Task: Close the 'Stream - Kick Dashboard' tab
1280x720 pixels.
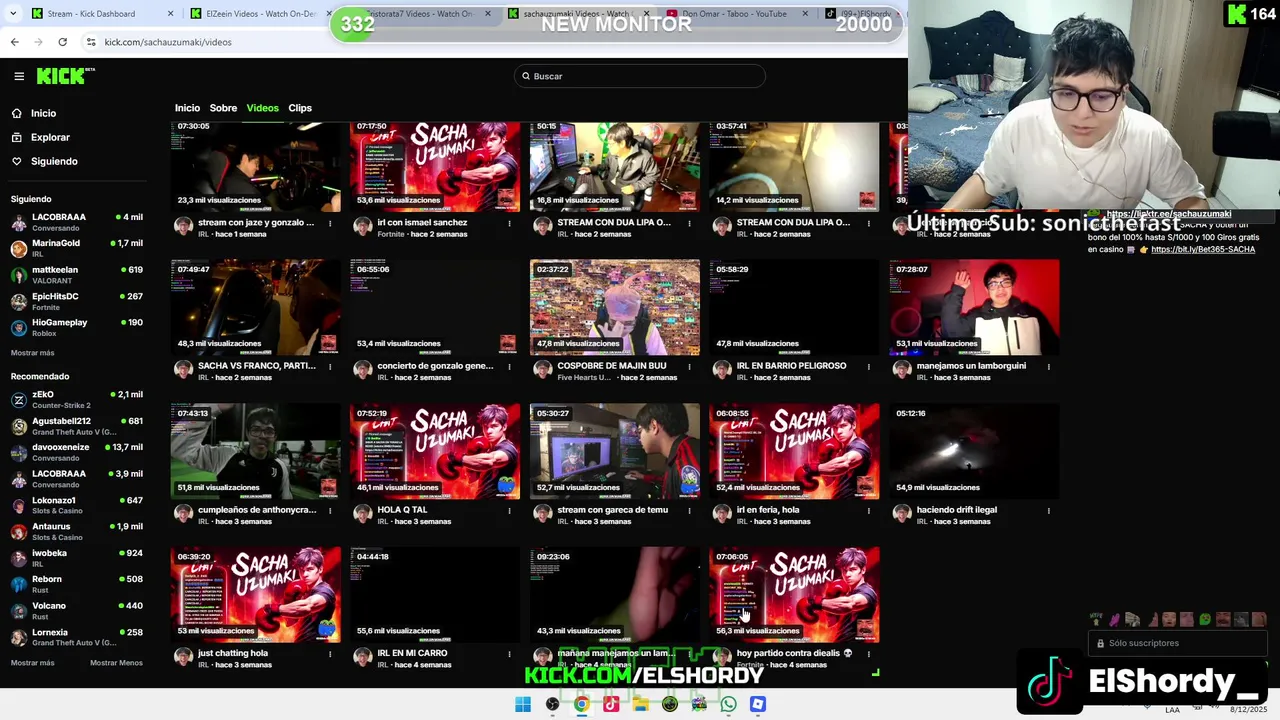Action: pos(170,14)
